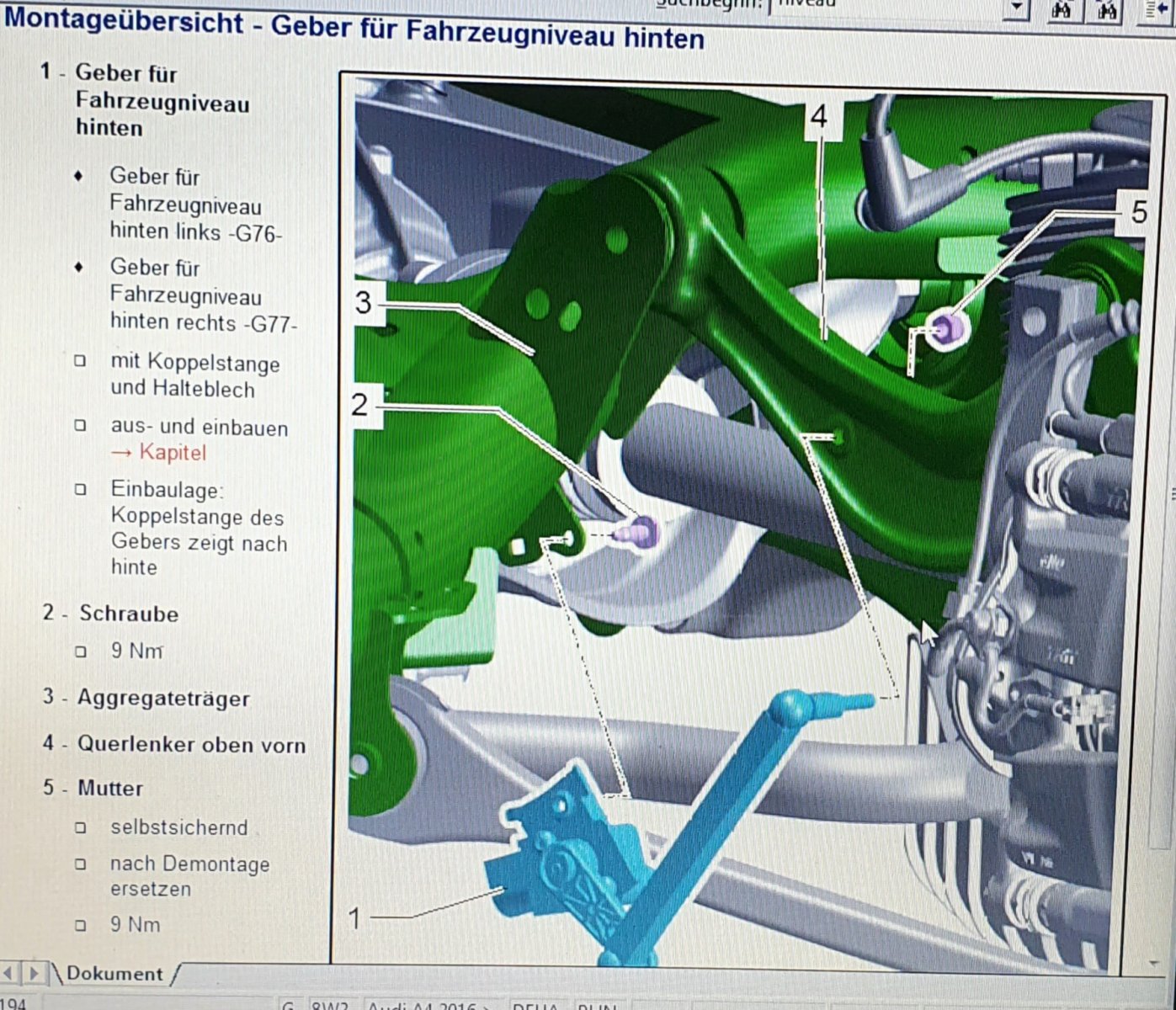Image resolution: width=1176 pixels, height=1010 pixels.
Task: Select the nach Demontage ersetzen line
Action: click(x=190, y=876)
